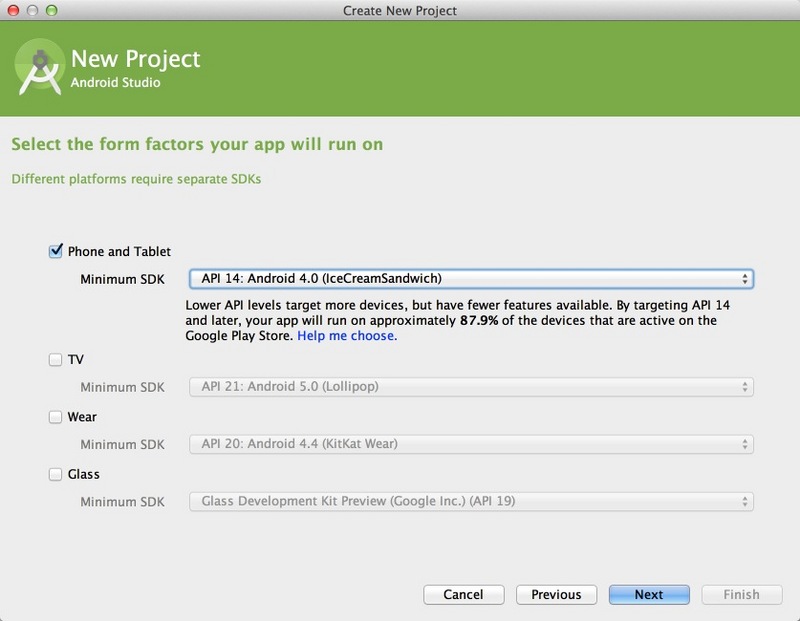
Task: Click the Create New Project title bar
Action: [400, 11]
